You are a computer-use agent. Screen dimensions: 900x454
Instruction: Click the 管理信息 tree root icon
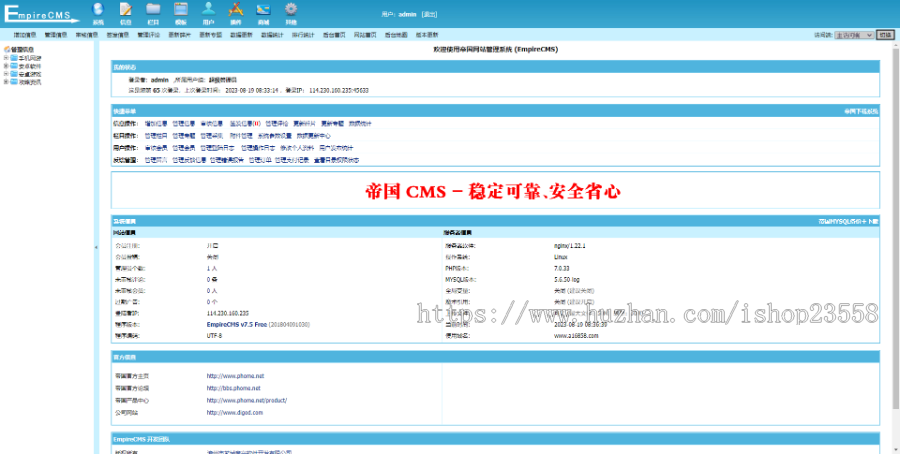[x=7, y=49]
